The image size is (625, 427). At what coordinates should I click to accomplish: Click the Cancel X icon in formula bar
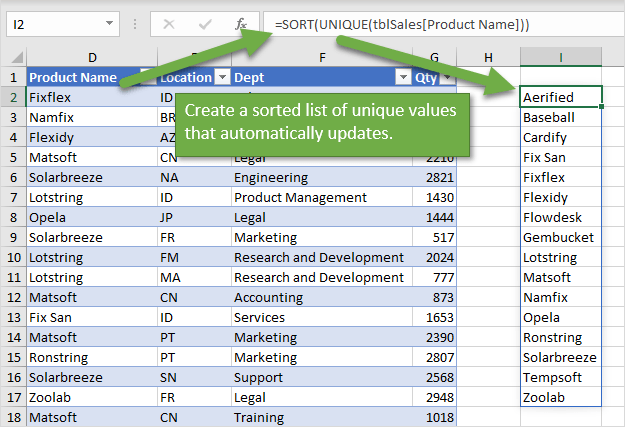tap(169, 23)
